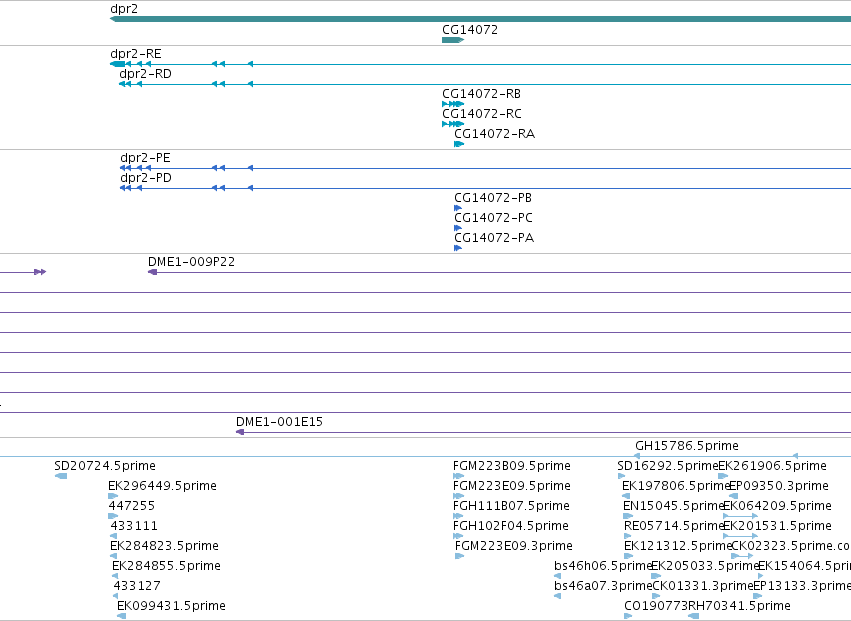Image resolution: width=851 pixels, height=621 pixels.
Task: Click the EK064209.5prime spliced arrow glyph
Action: point(740,516)
